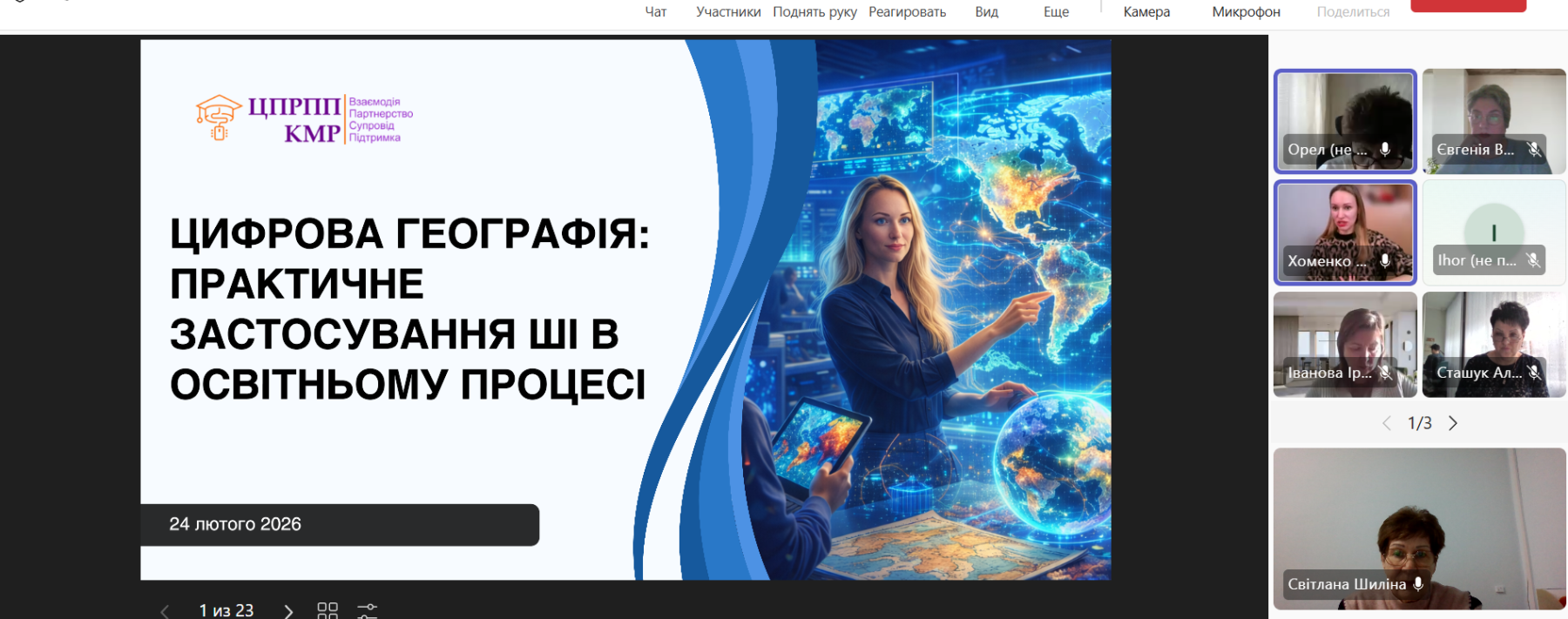This screenshot has width=1568, height=619.
Task: Open the slide grid view
Action: pos(328,611)
